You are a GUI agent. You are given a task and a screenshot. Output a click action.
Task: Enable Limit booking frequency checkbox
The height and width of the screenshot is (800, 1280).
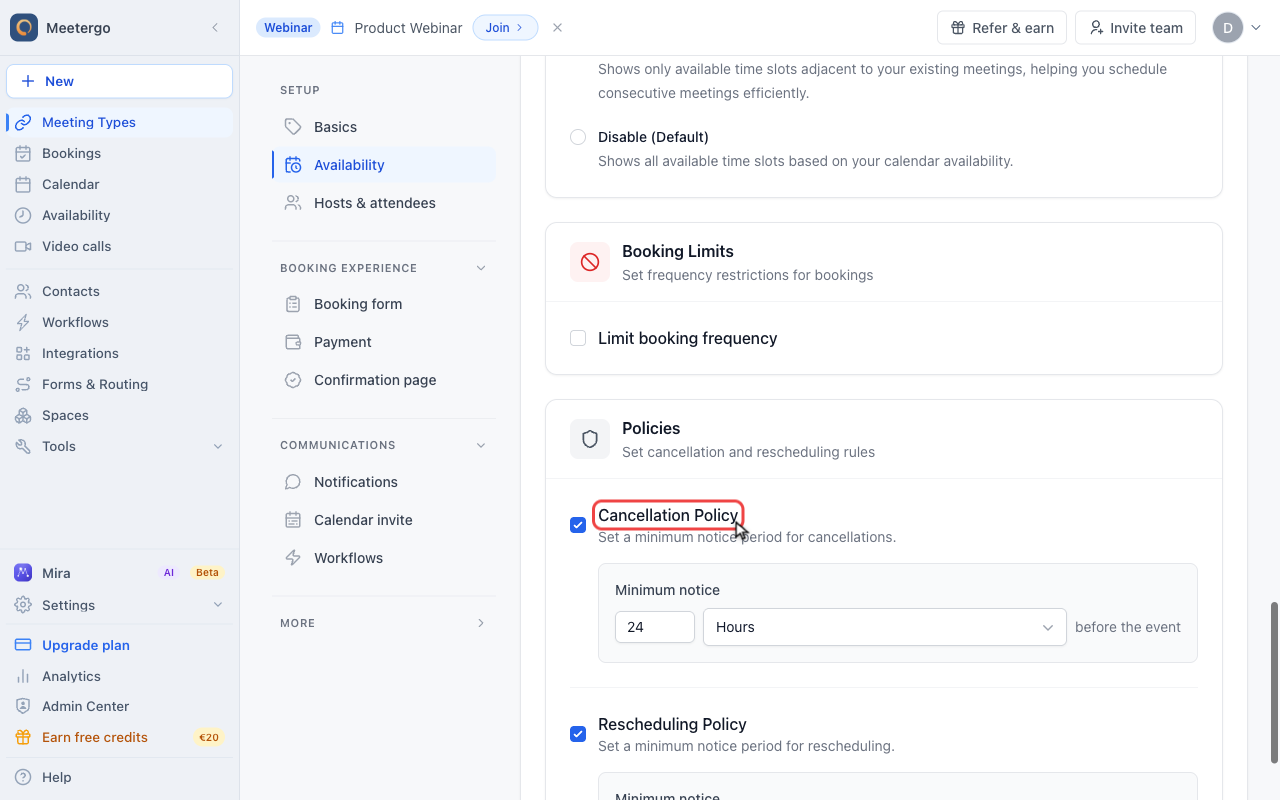578,338
